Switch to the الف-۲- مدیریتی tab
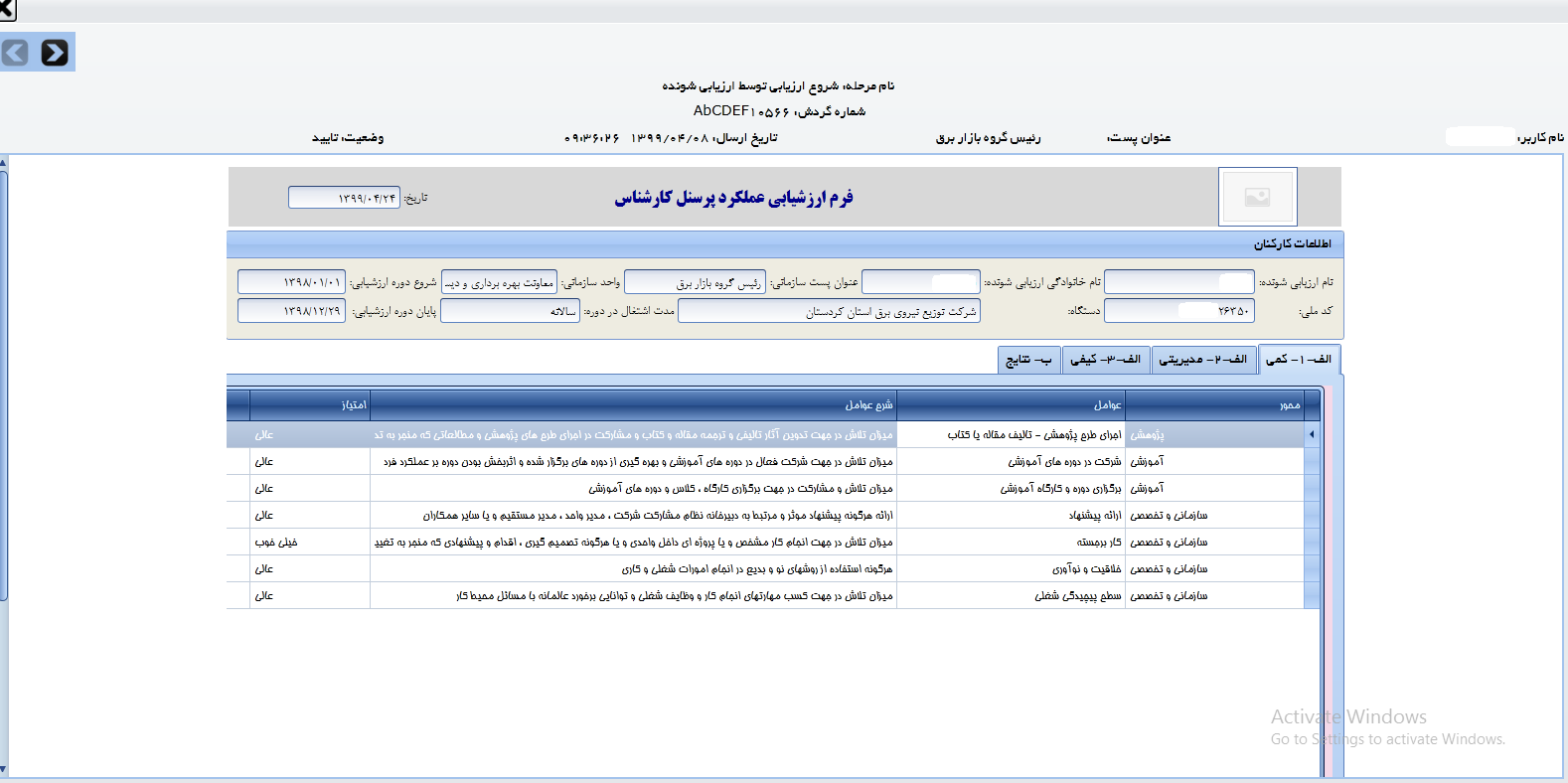 pos(1203,359)
